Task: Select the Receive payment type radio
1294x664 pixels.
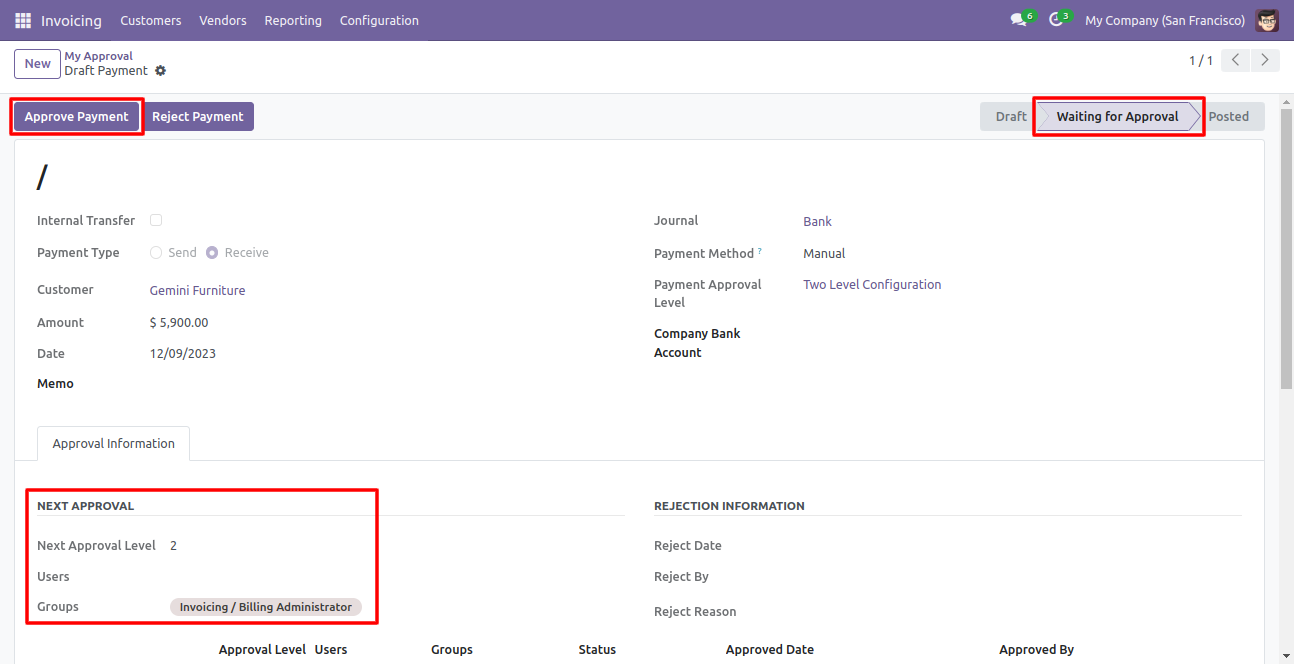Action: tap(212, 253)
